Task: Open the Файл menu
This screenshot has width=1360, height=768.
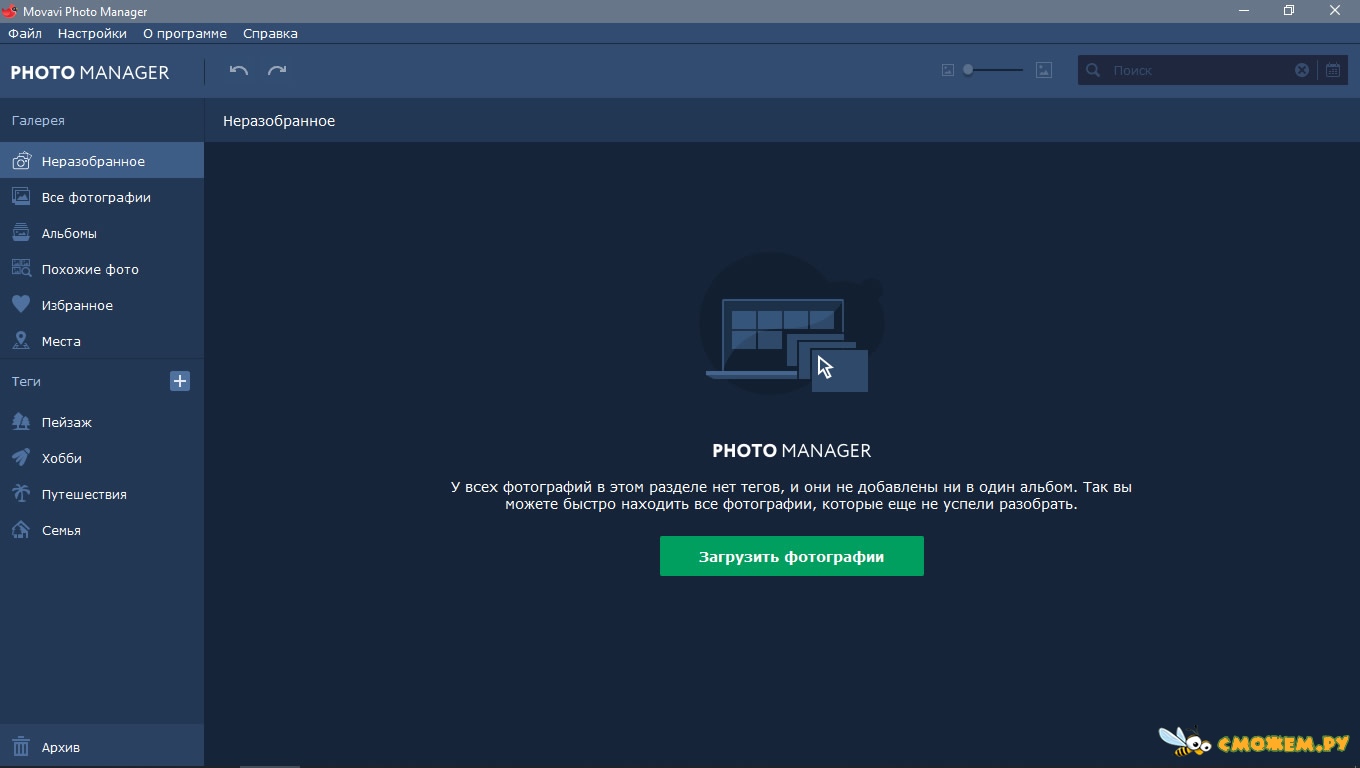Action: tap(25, 33)
